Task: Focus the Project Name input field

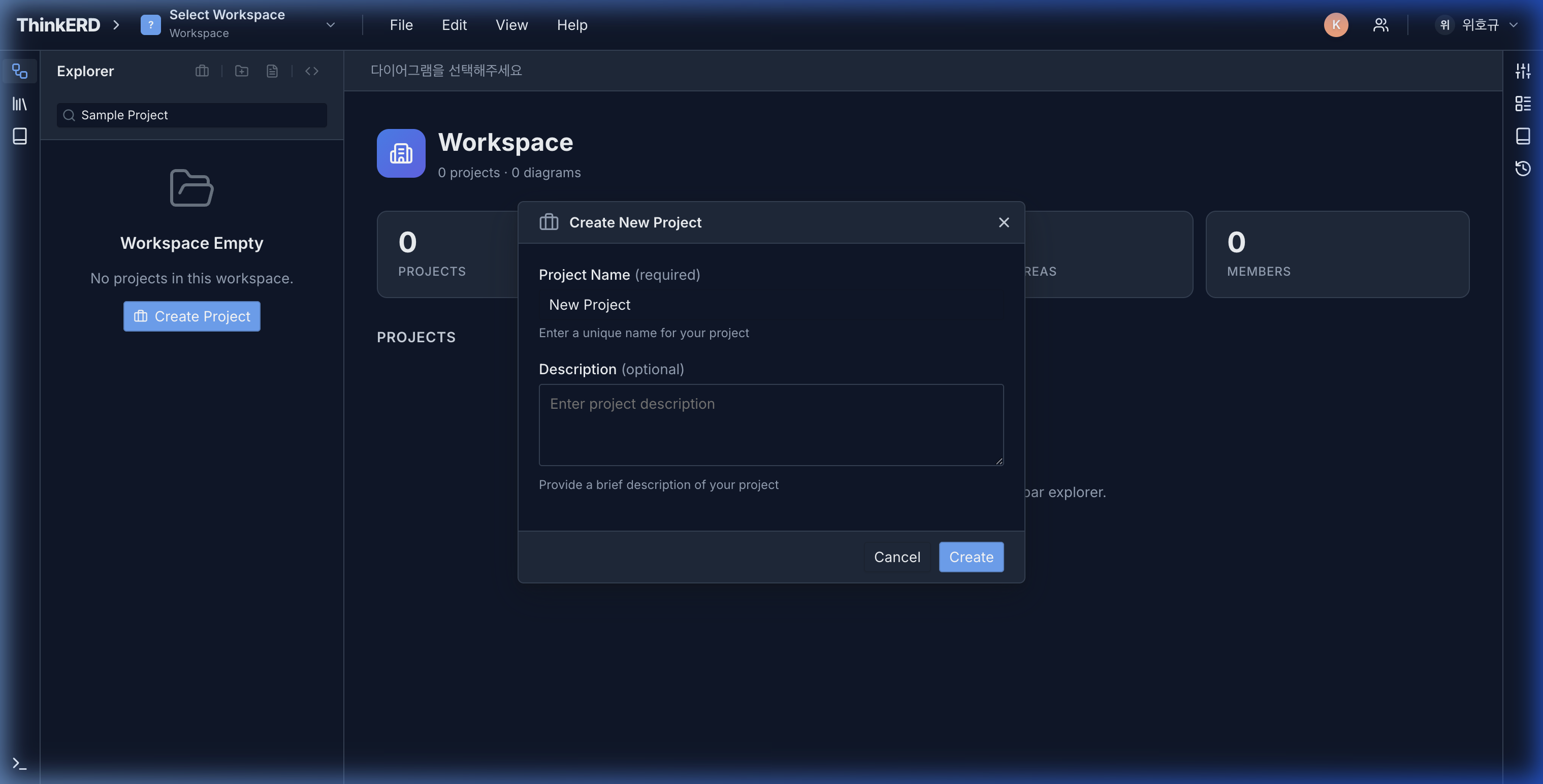Action: [x=771, y=305]
